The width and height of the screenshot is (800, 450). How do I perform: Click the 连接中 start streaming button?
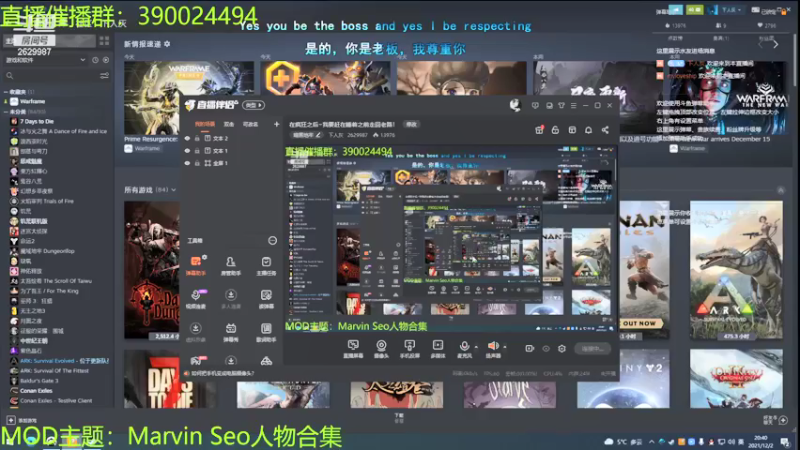[x=592, y=348]
